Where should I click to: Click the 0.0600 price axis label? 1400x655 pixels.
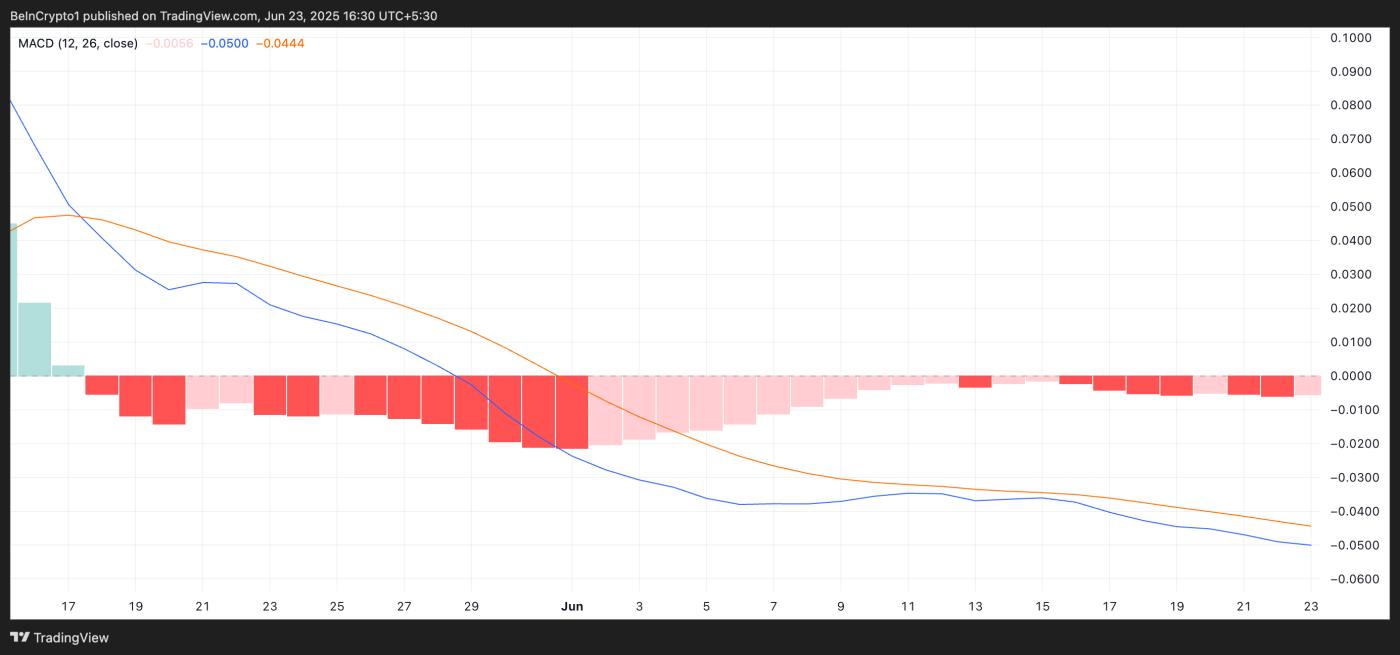(x=1350, y=173)
